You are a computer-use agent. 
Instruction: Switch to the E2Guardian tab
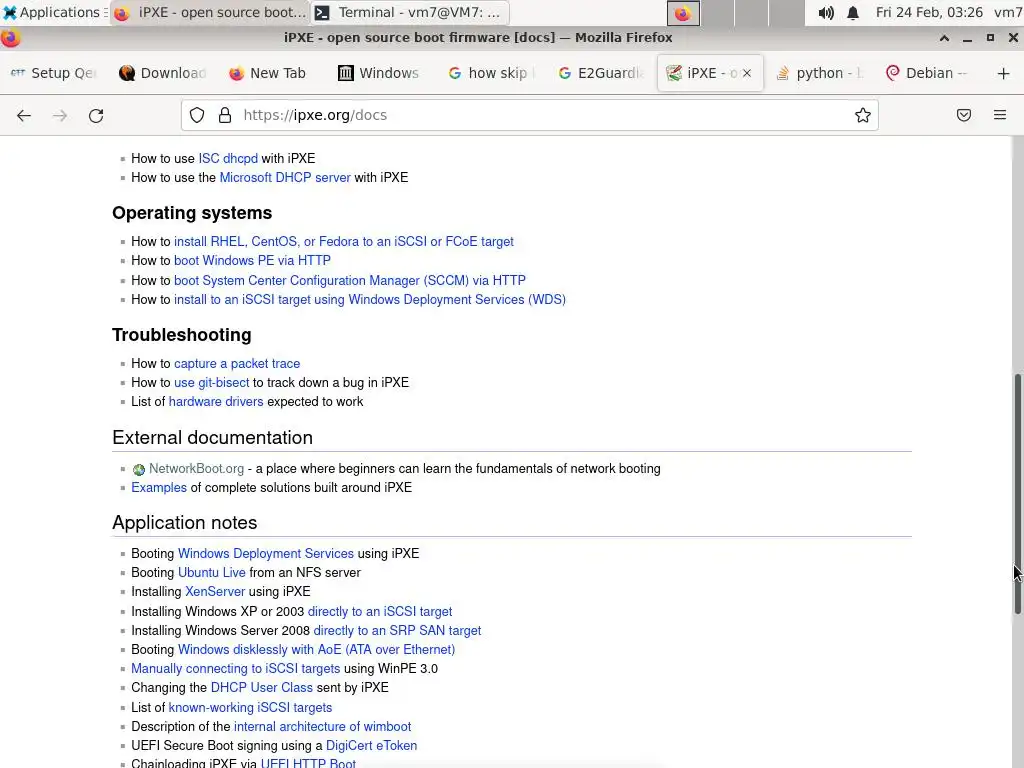[x=601, y=73]
